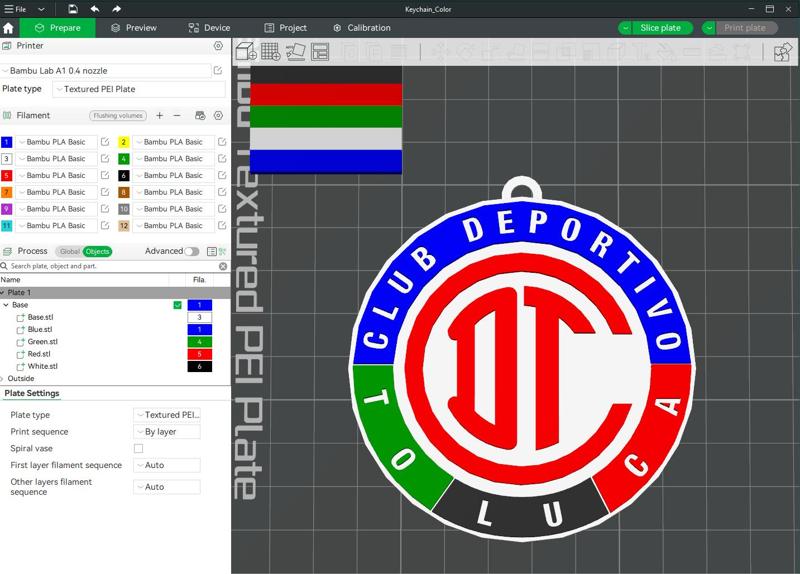Select the Plate Settings tab

pyautogui.click(x=32, y=393)
